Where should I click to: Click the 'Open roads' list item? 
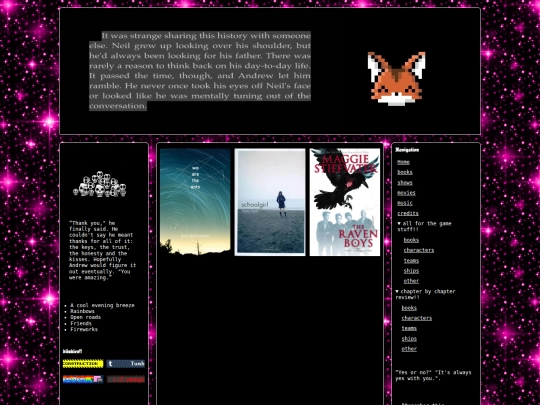pos(85,317)
